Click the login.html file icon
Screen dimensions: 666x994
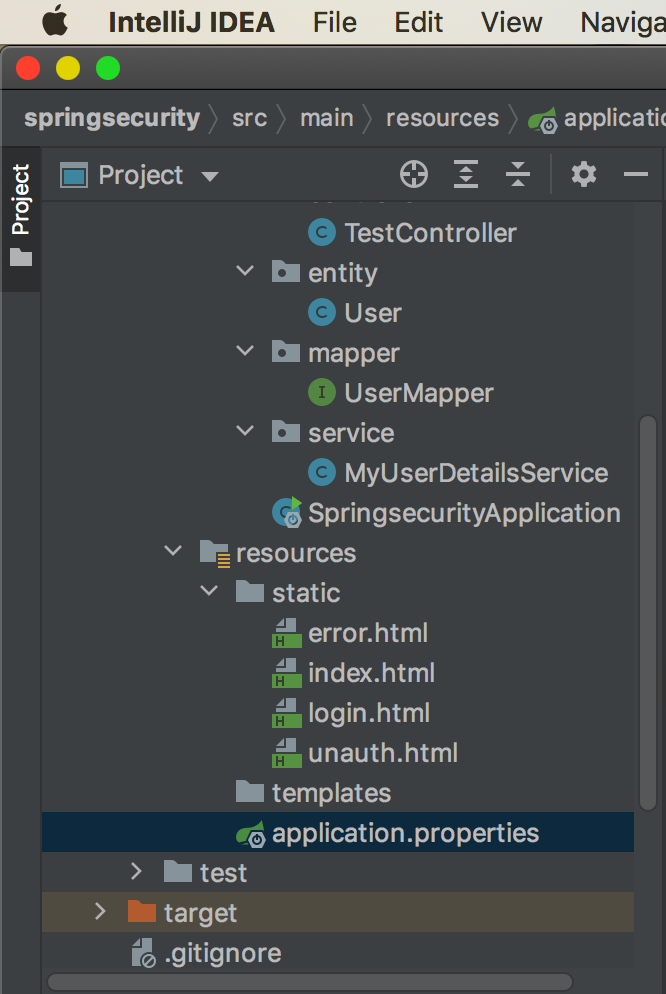point(286,713)
